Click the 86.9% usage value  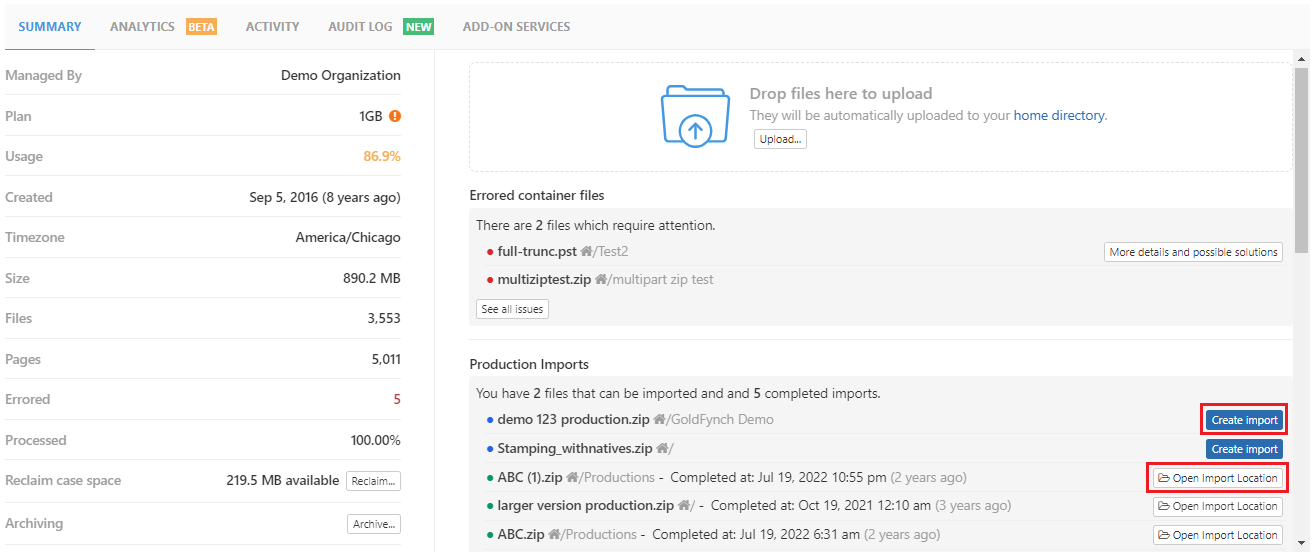(382, 157)
